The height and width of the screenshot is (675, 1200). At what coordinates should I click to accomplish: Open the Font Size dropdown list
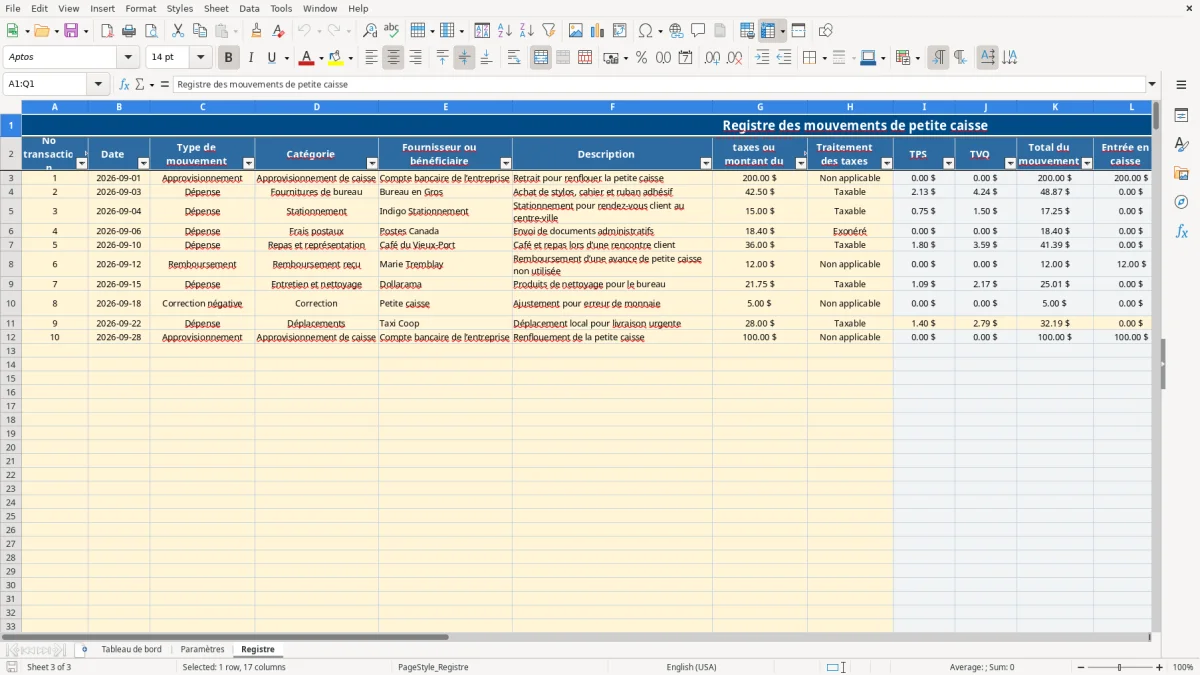click(x=200, y=58)
